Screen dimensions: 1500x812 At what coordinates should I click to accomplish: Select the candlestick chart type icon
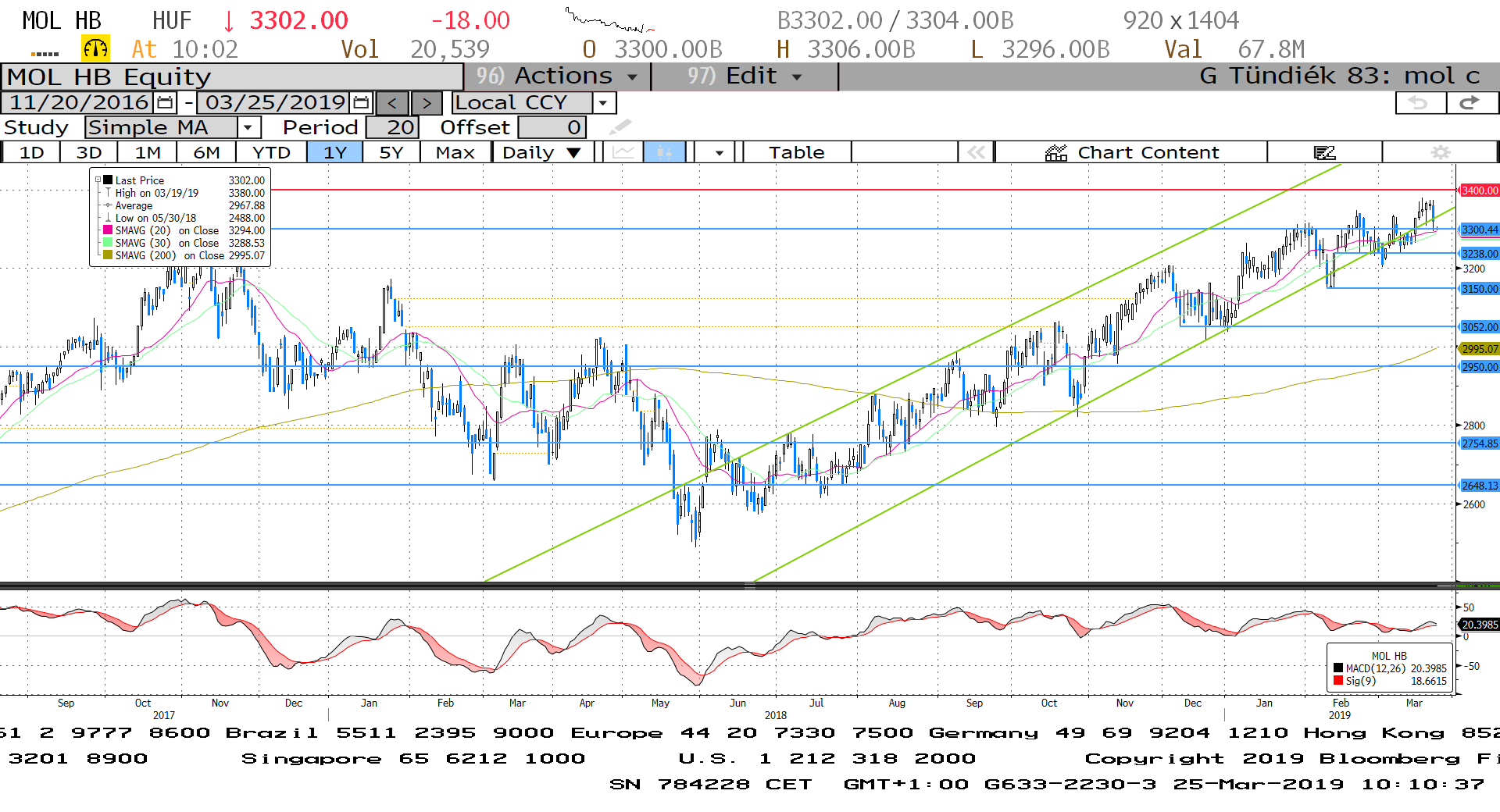point(664,152)
